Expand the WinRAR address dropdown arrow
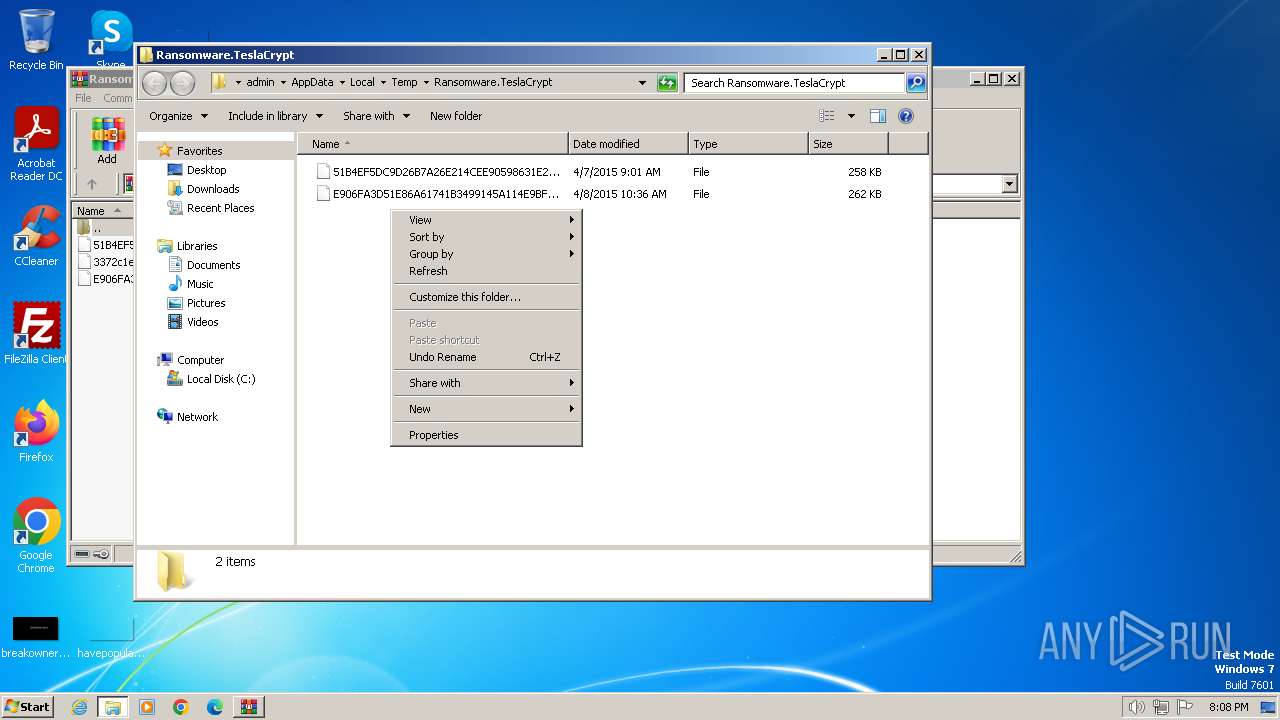Viewport: 1280px width, 720px height. [1009, 184]
